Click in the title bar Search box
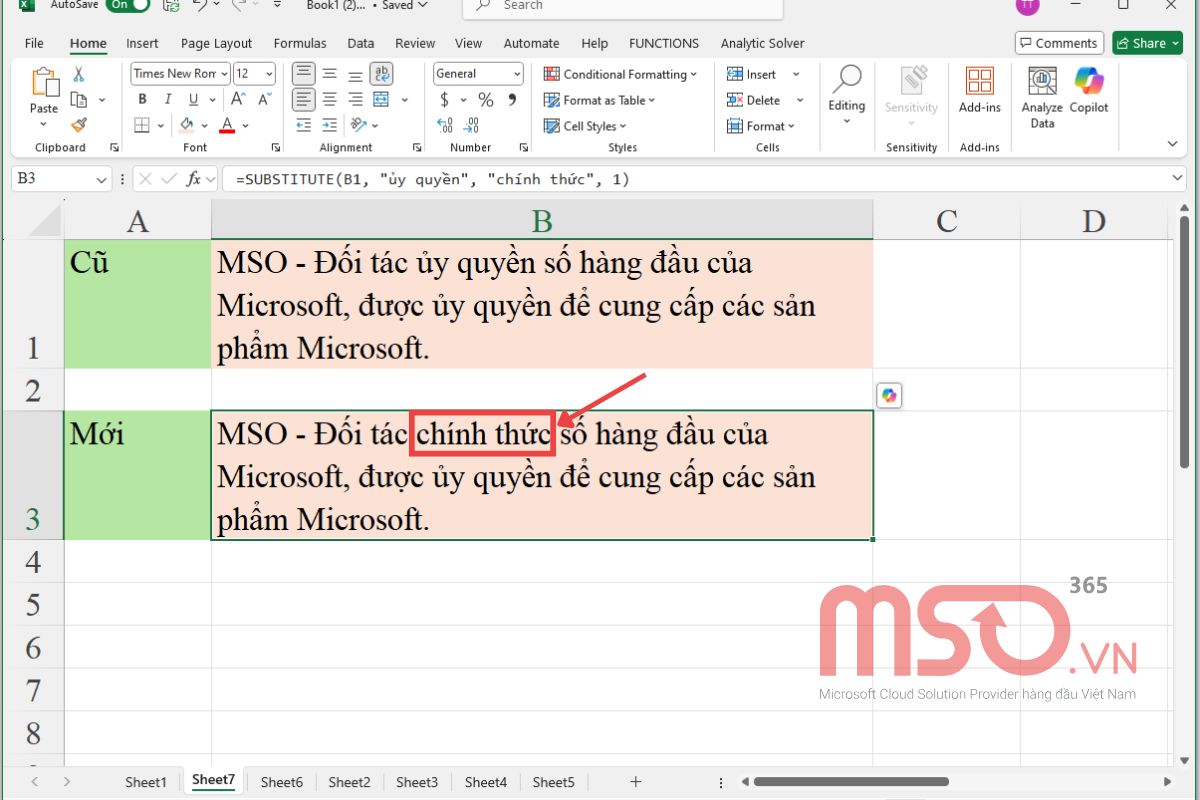The image size is (1200, 800). click(622, 7)
